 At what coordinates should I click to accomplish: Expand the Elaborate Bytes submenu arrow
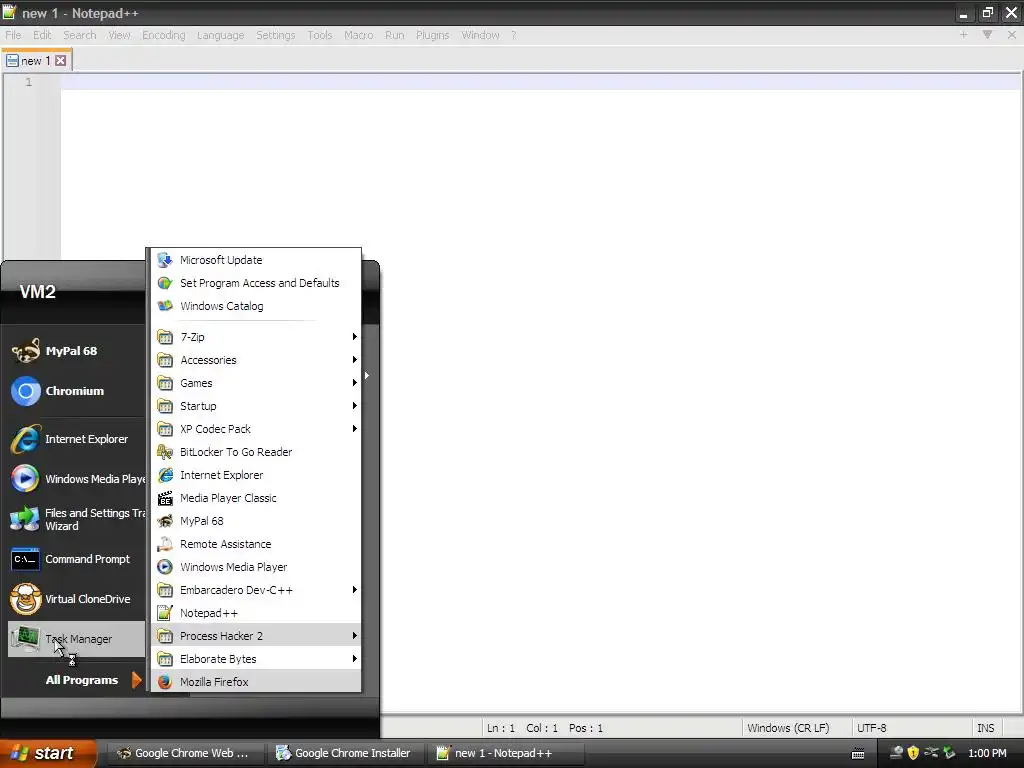click(x=355, y=659)
